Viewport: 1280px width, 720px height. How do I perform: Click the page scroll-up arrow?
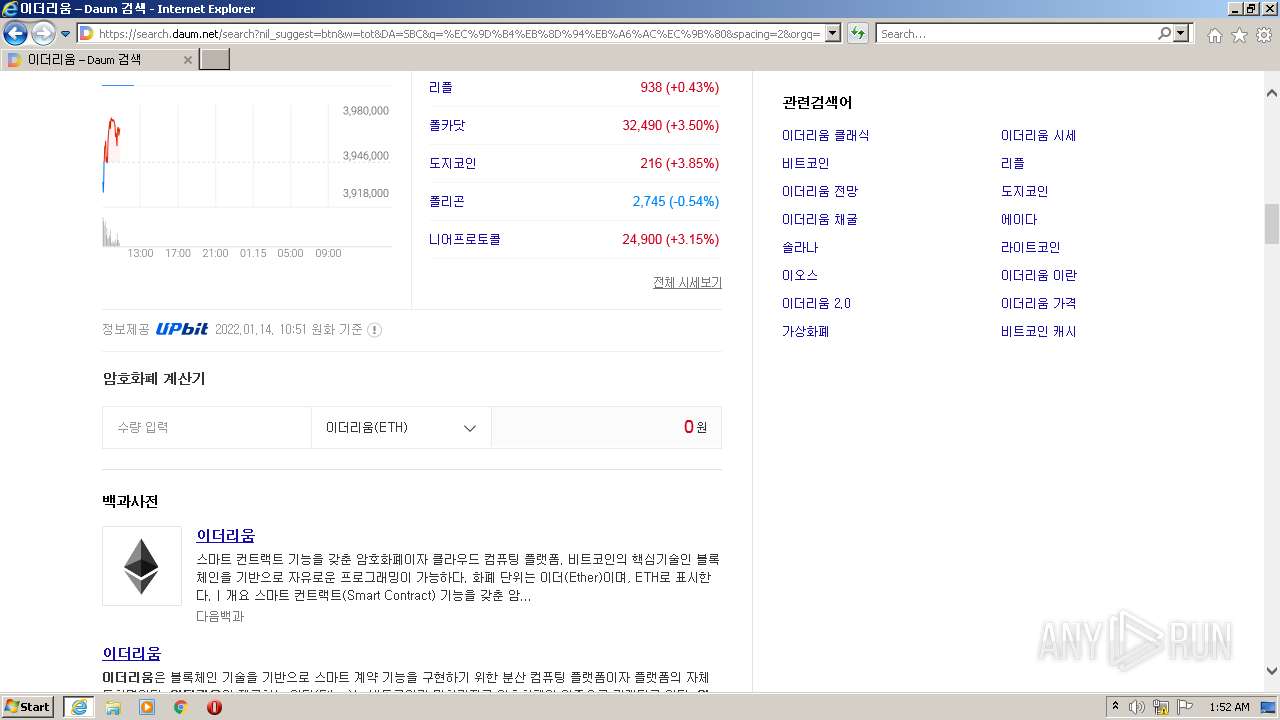(1271, 93)
